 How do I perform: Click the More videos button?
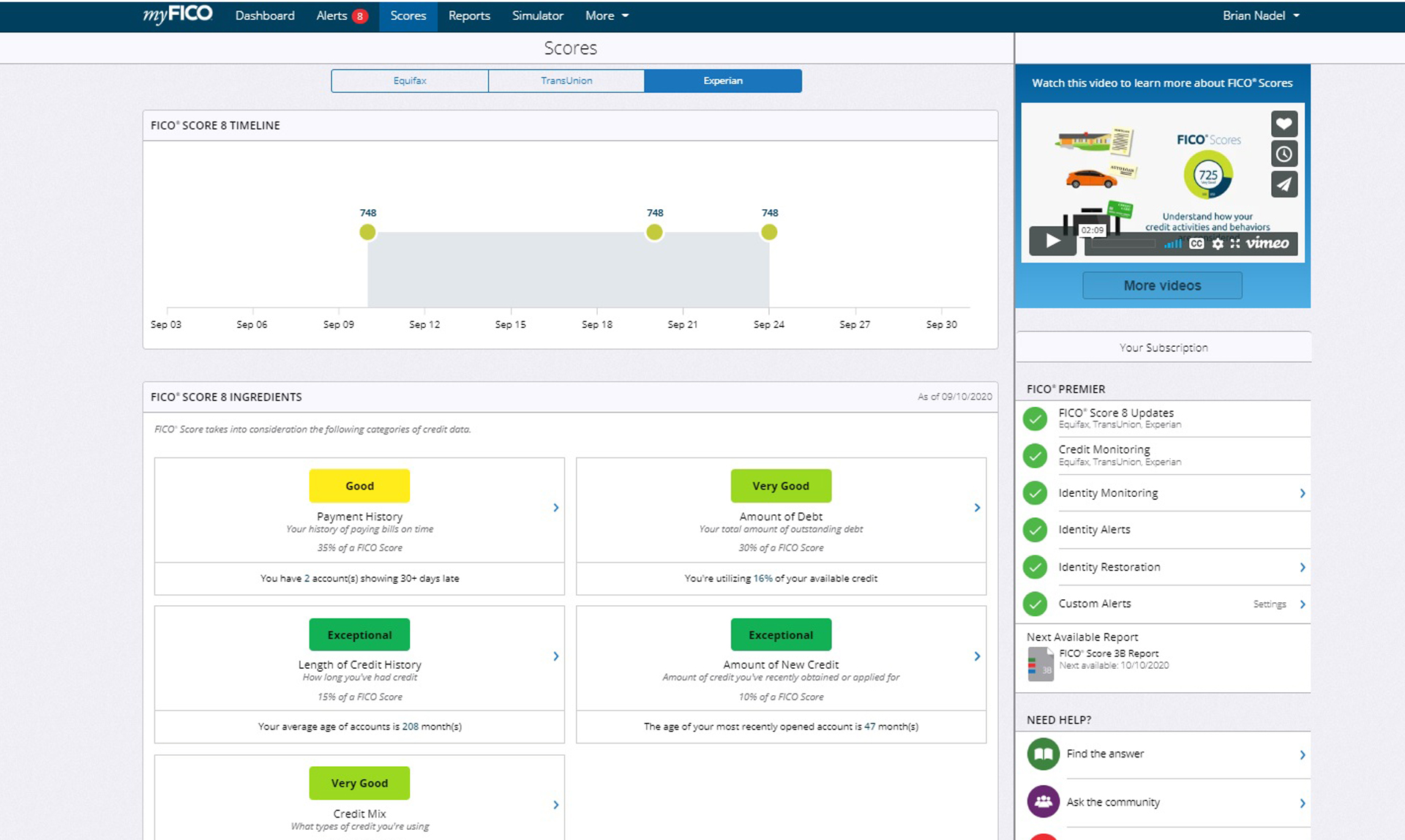click(x=1162, y=285)
